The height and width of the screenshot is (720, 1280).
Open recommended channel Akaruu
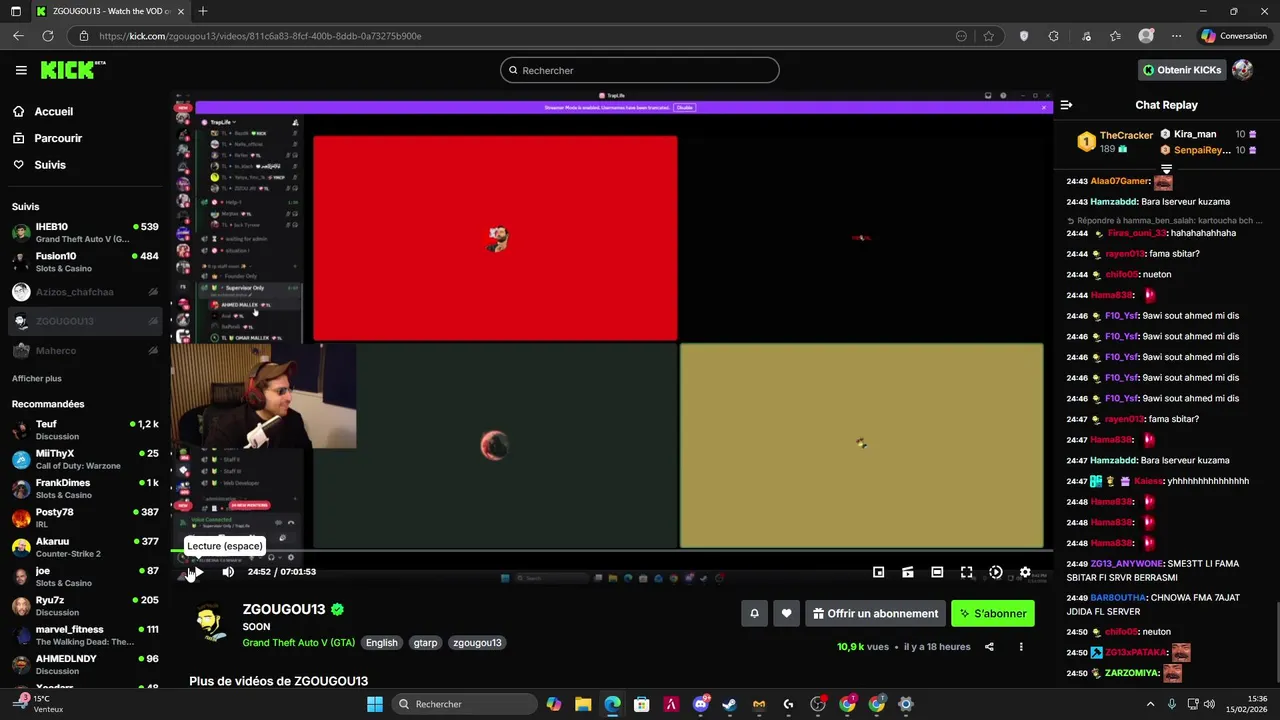pos(85,547)
